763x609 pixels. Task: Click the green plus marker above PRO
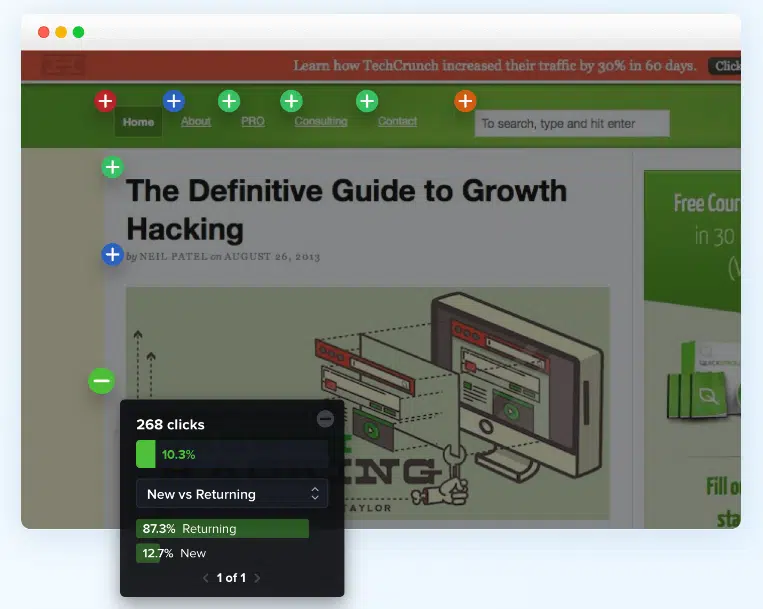[x=229, y=101]
